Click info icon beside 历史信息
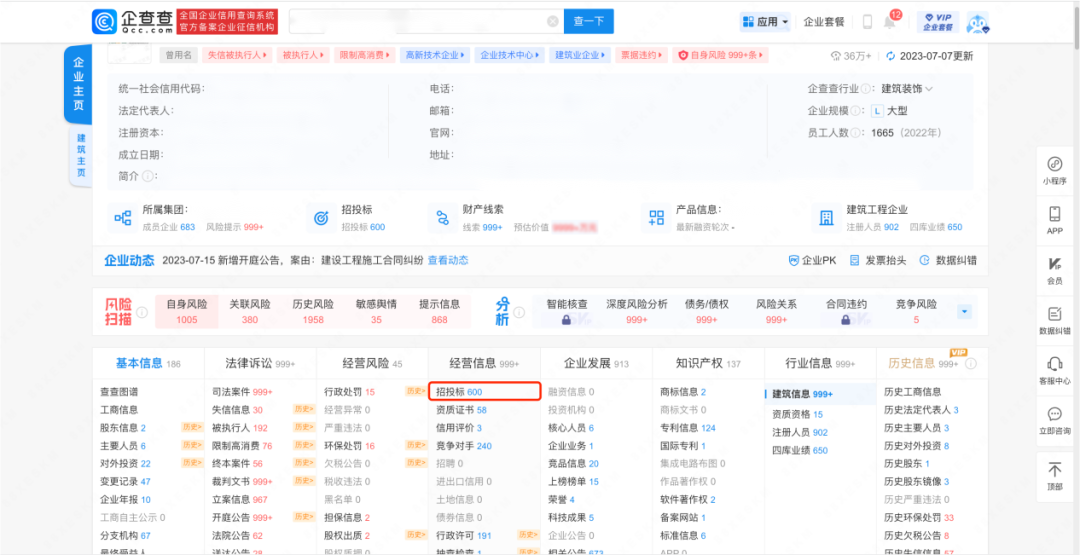Screen dimensions: 1080x555 coord(970,364)
